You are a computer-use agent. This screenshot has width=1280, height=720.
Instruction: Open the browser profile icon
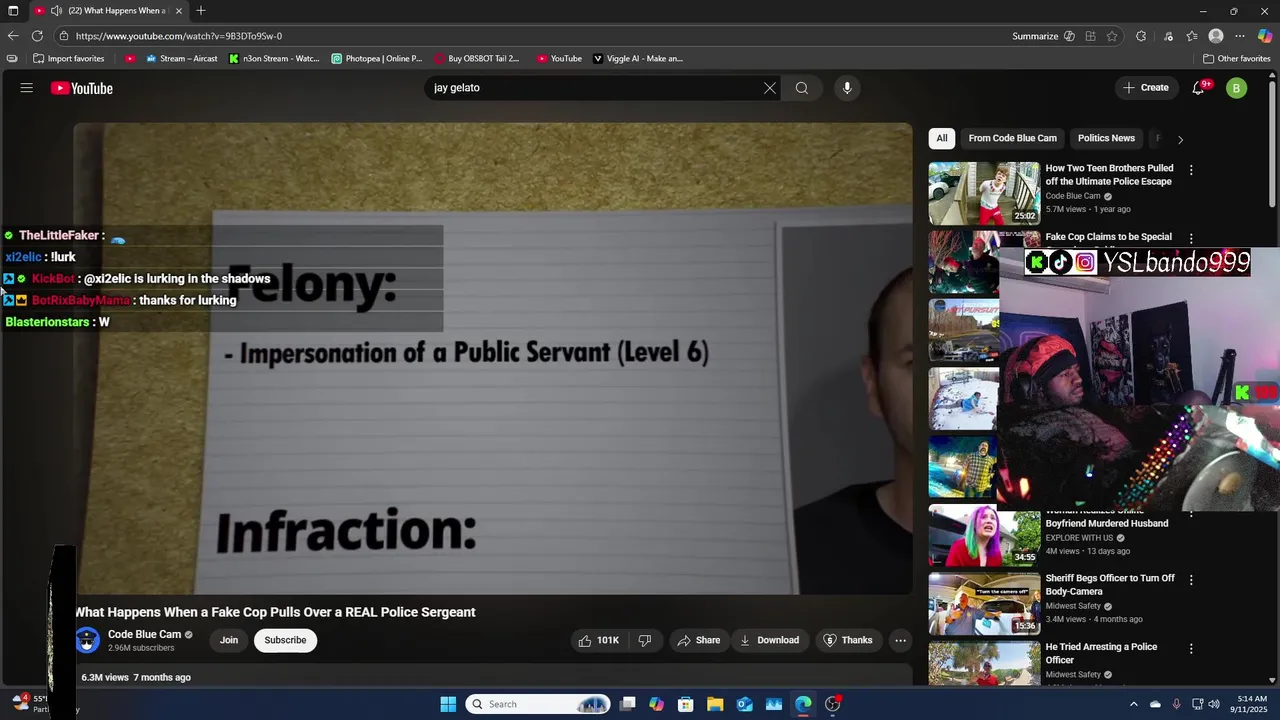coord(1216,36)
